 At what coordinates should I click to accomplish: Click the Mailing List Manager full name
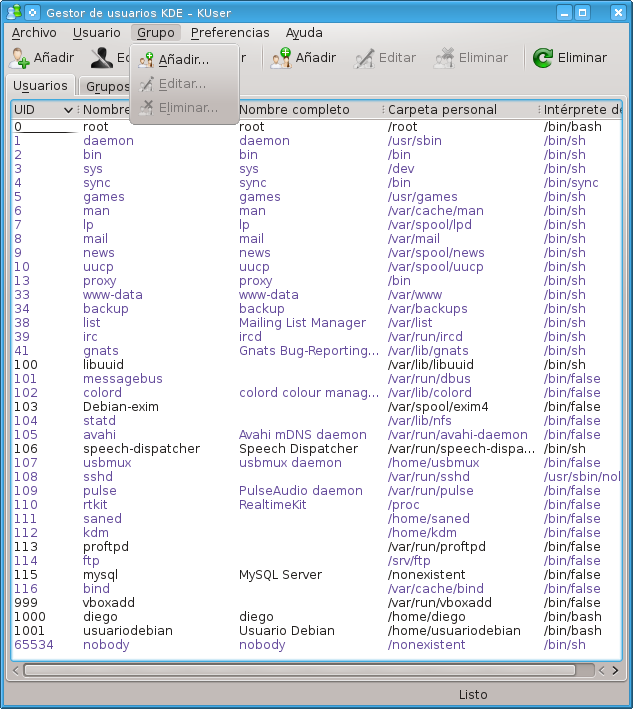(302, 323)
